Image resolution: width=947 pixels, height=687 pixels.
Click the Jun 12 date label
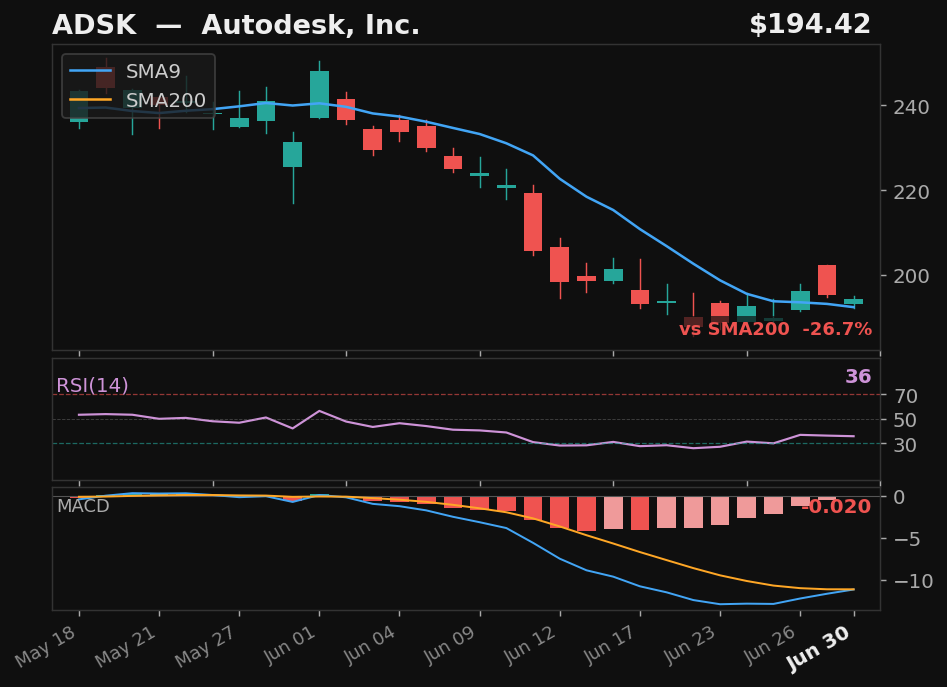click(530, 645)
